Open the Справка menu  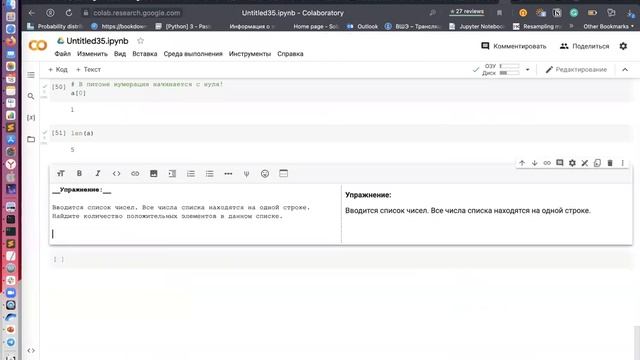click(x=290, y=54)
